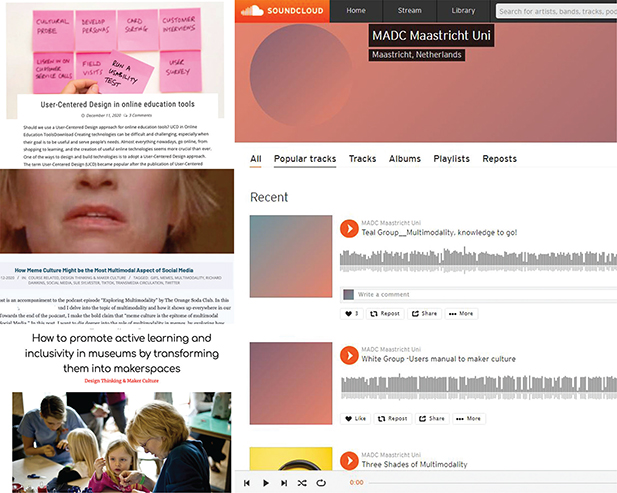Screen dimensions: 617x493
Task: Select the Playlists tab
Action: click(451, 159)
